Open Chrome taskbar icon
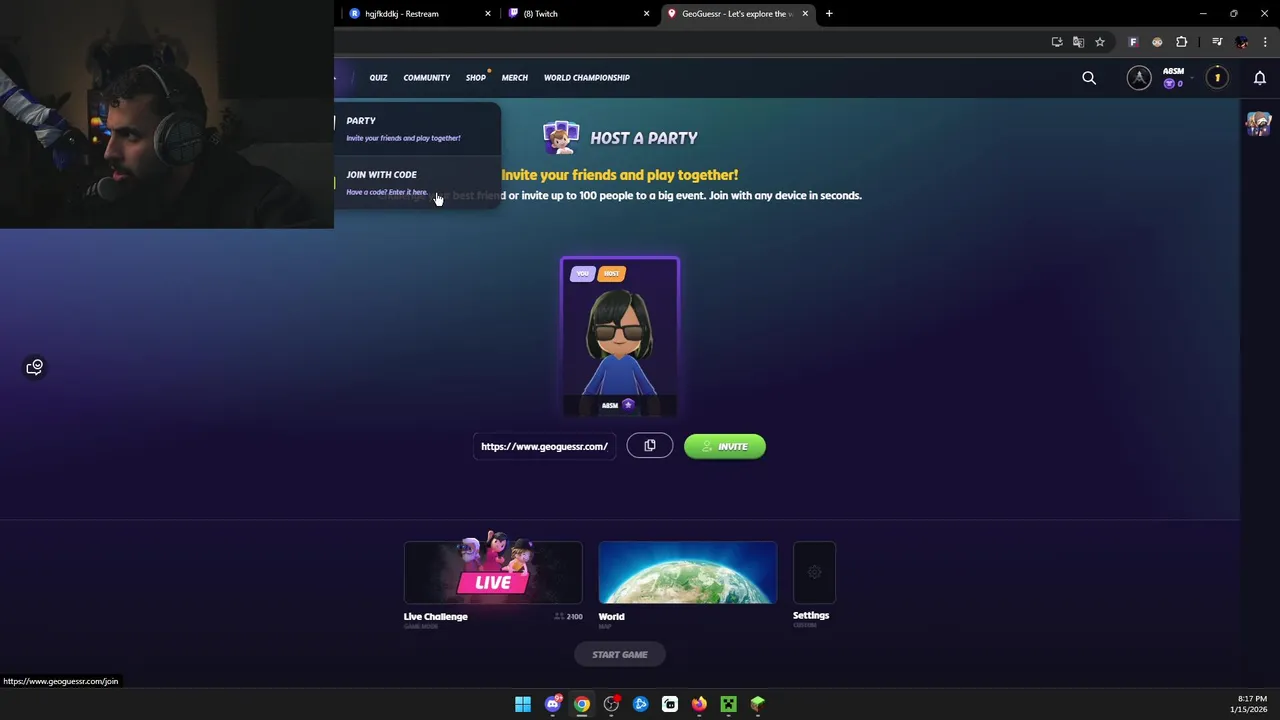This screenshot has width=1280, height=720. point(582,704)
